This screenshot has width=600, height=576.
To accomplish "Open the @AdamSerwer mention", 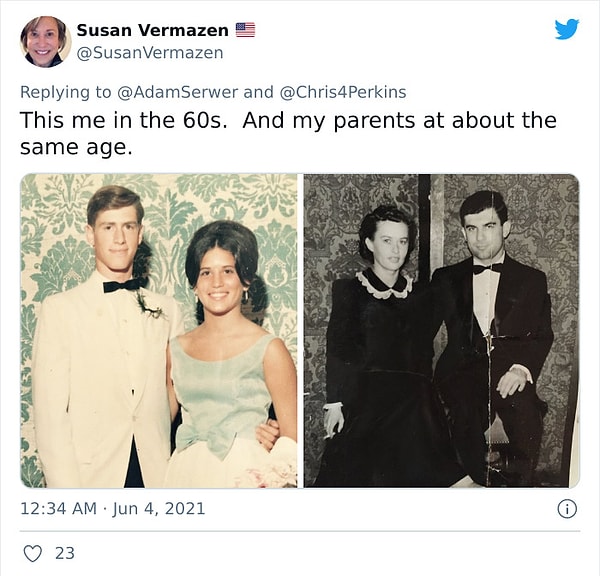I will [x=177, y=92].
